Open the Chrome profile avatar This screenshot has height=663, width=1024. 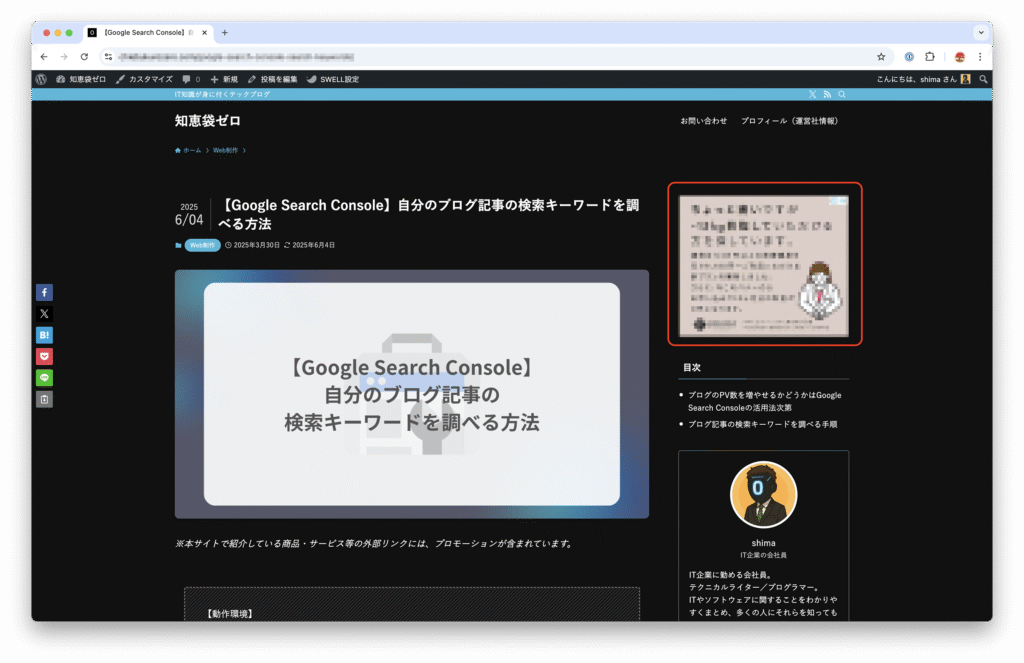click(959, 57)
